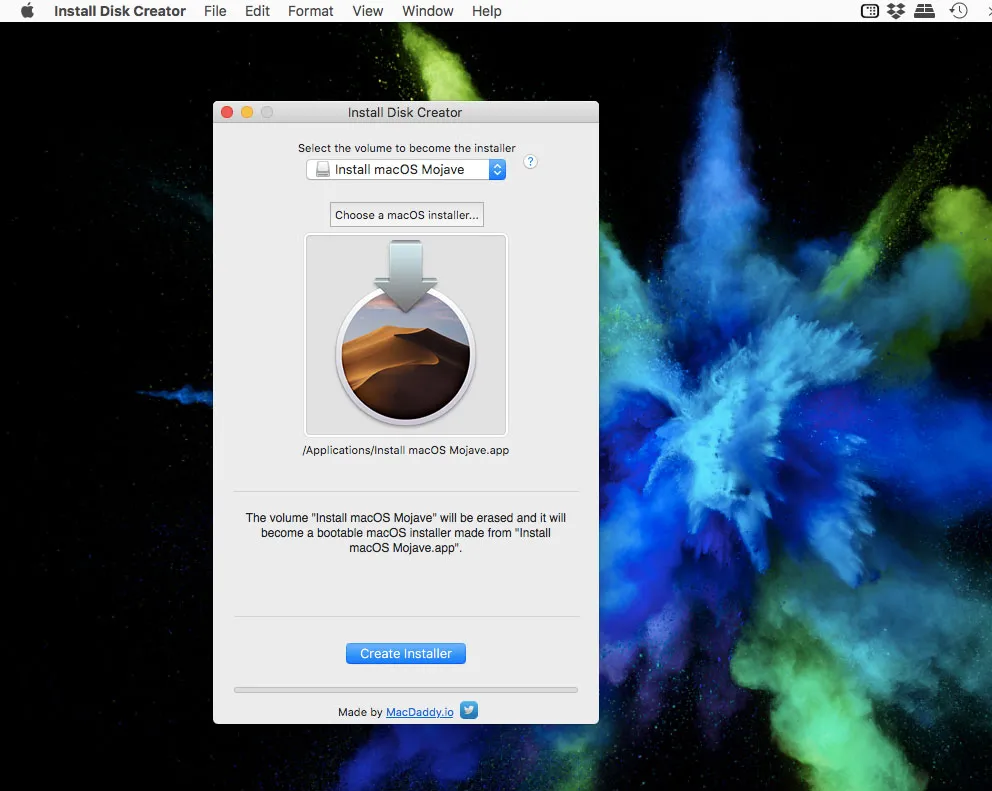Screen dimensions: 992x791
Task: Click the Dropbox icon in the menu bar
Action: point(895,11)
